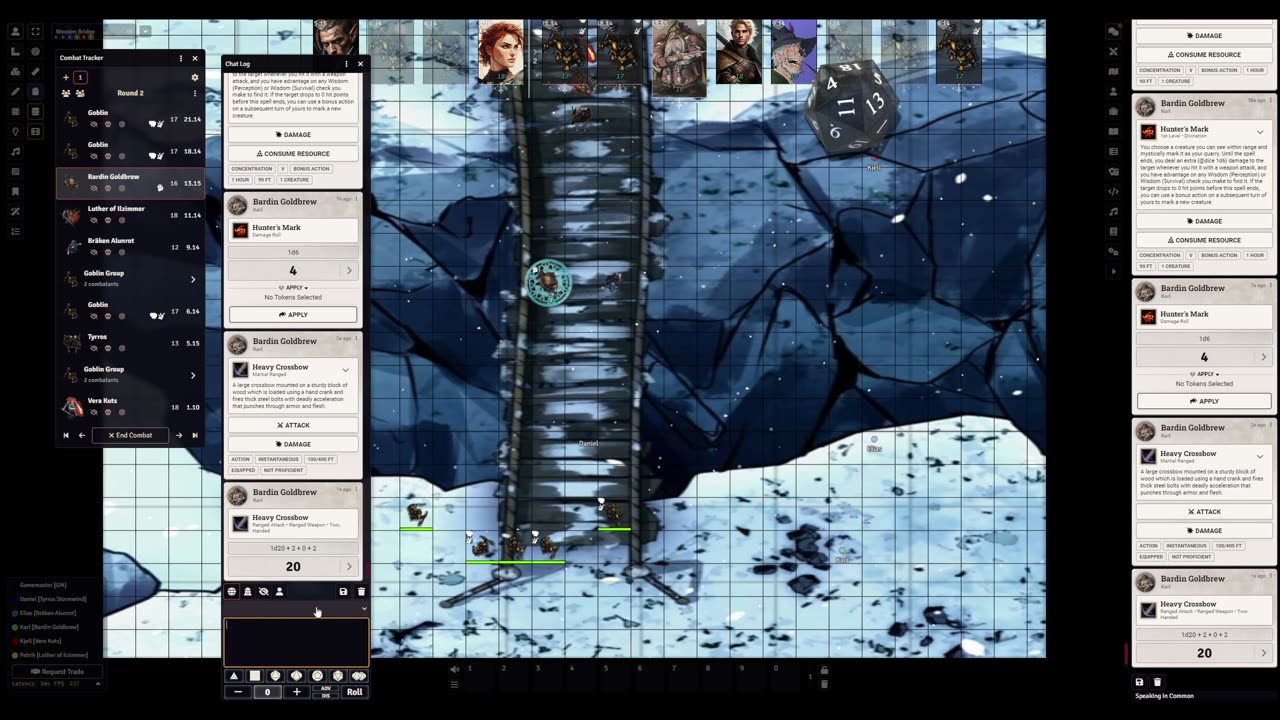
Task: Expand the roll result 20 arrow in Chat Log
Action: coord(349,567)
